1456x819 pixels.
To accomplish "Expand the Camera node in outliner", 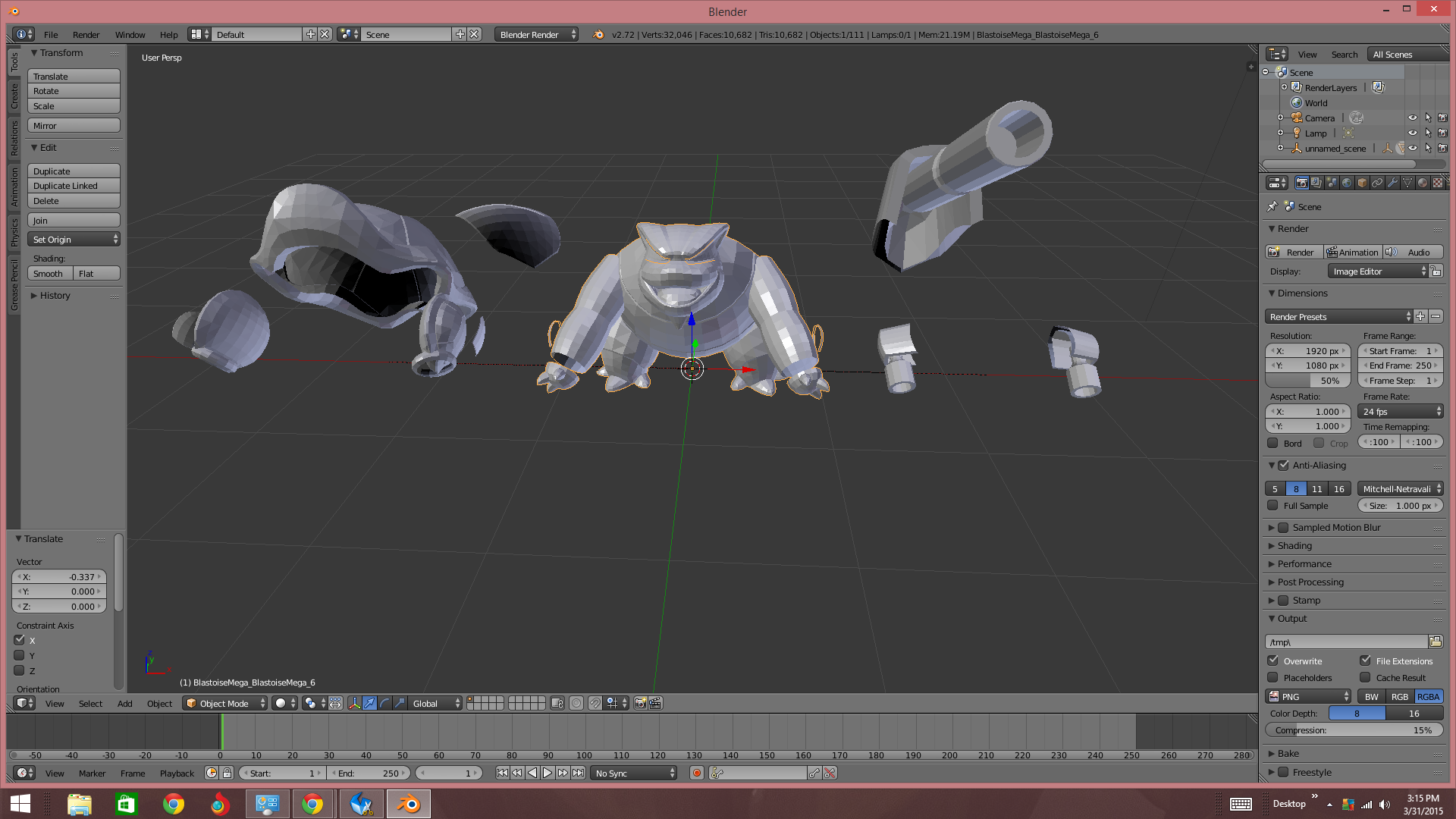I will (x=1281, y=118).
